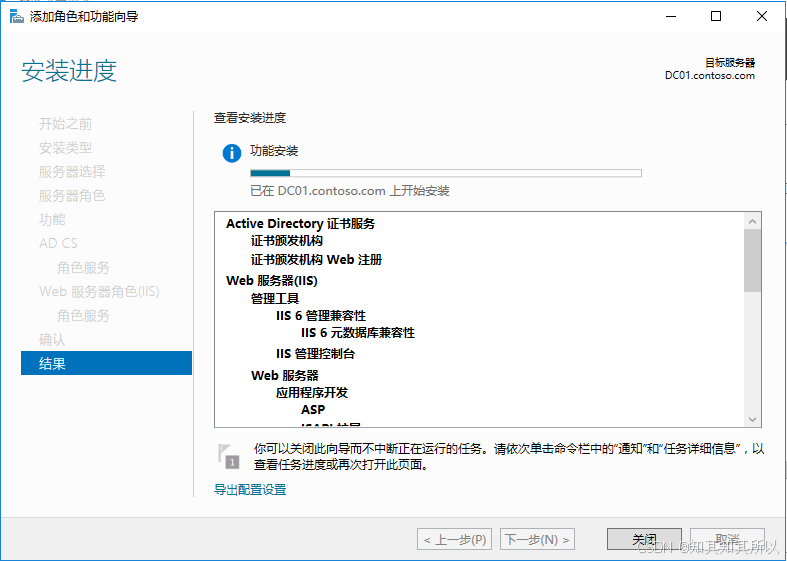Minimize the wizard window
The height and width of the screenshot is (561, 787).
670,16
